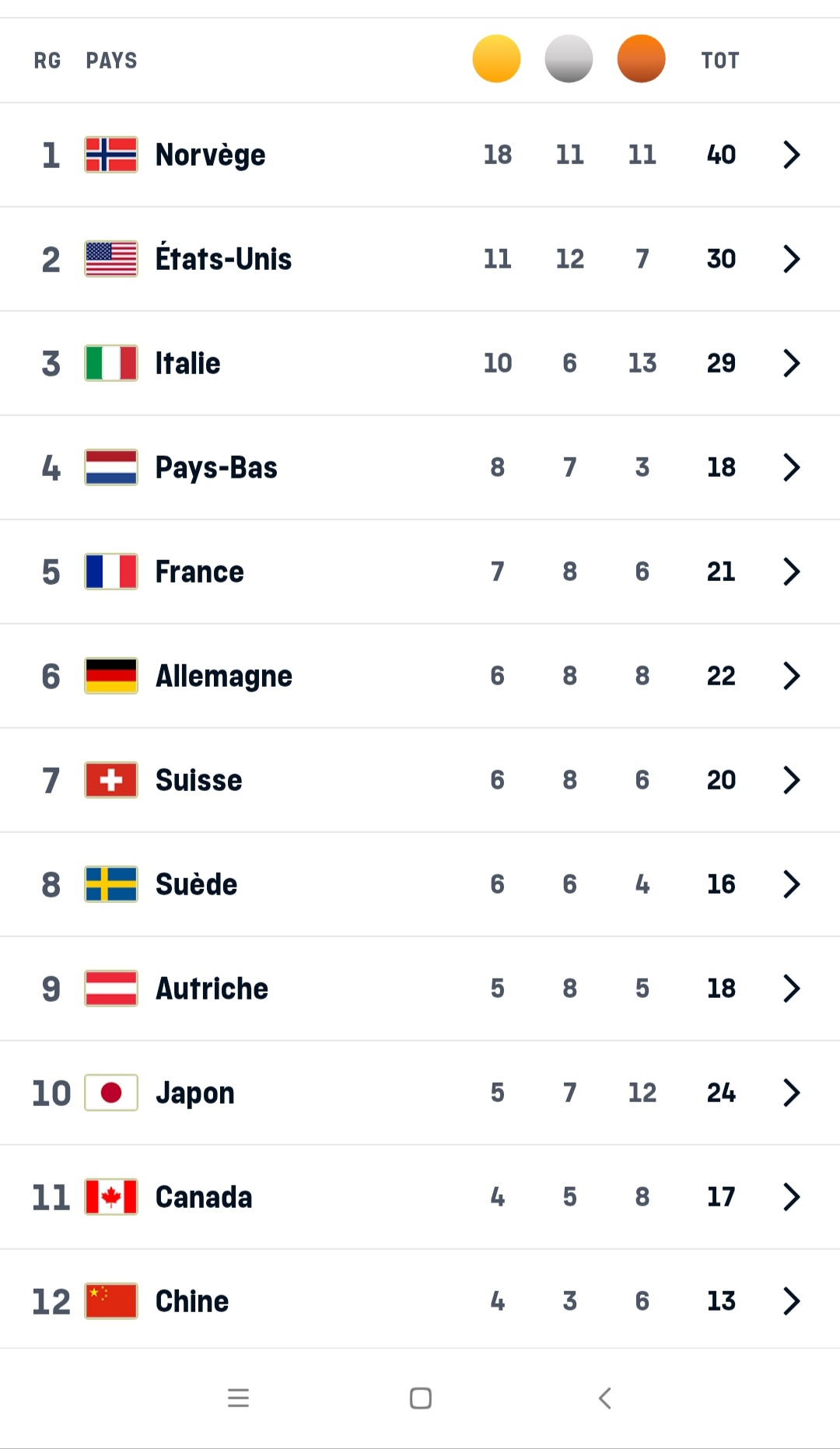Tap the États-Unis flag icon

click(x=111, y=259)
